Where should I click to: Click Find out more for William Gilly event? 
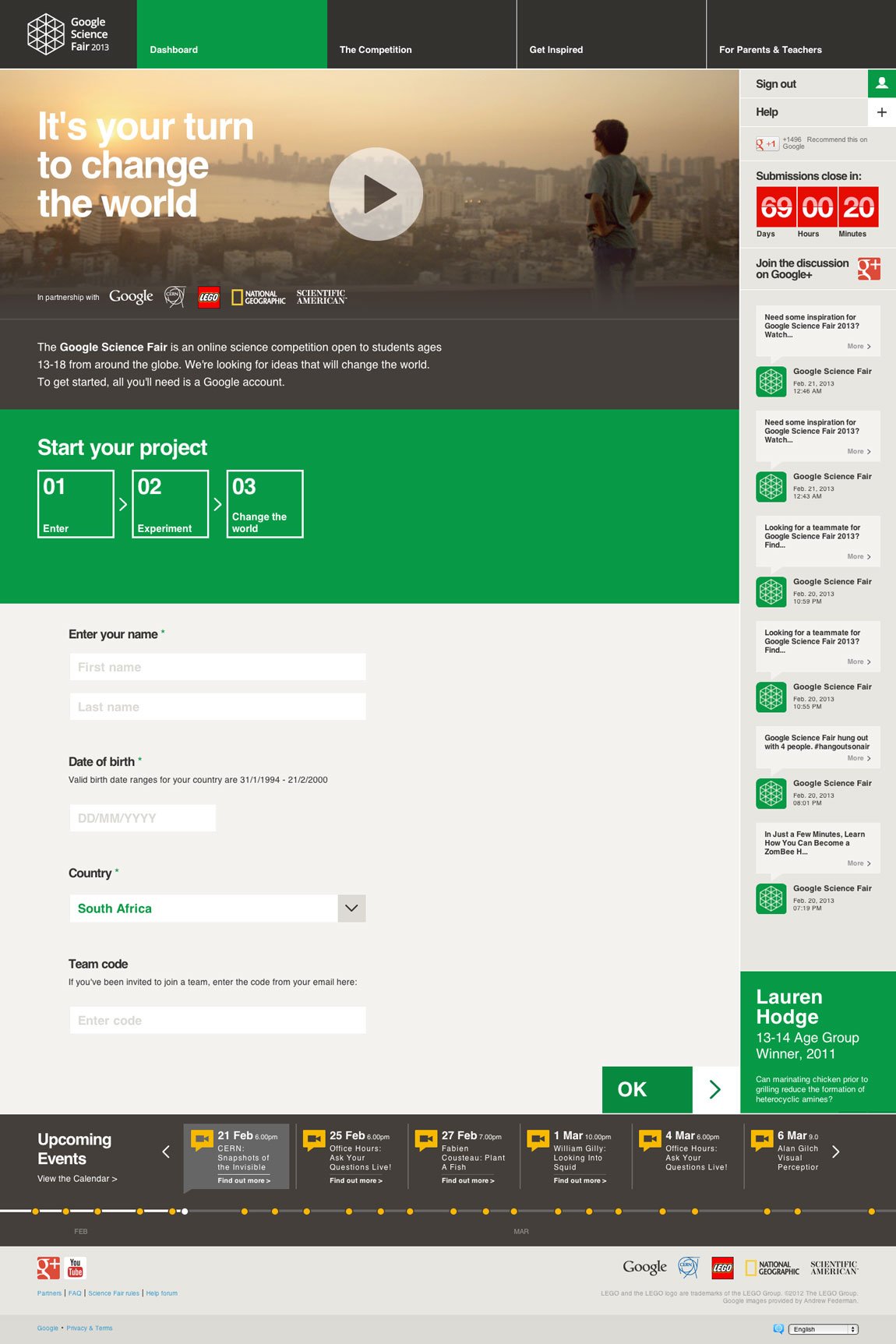tap(580, 1180)
